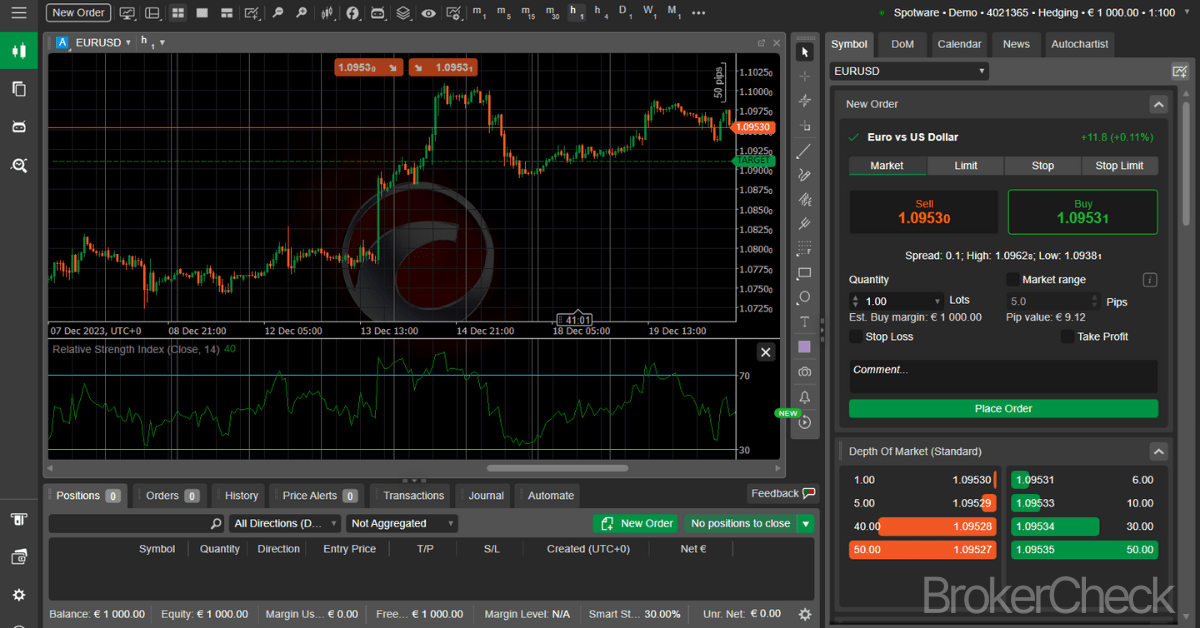Switch chart to m15 timeframe
The image size is (1200, 628).
tap(528, 13)
